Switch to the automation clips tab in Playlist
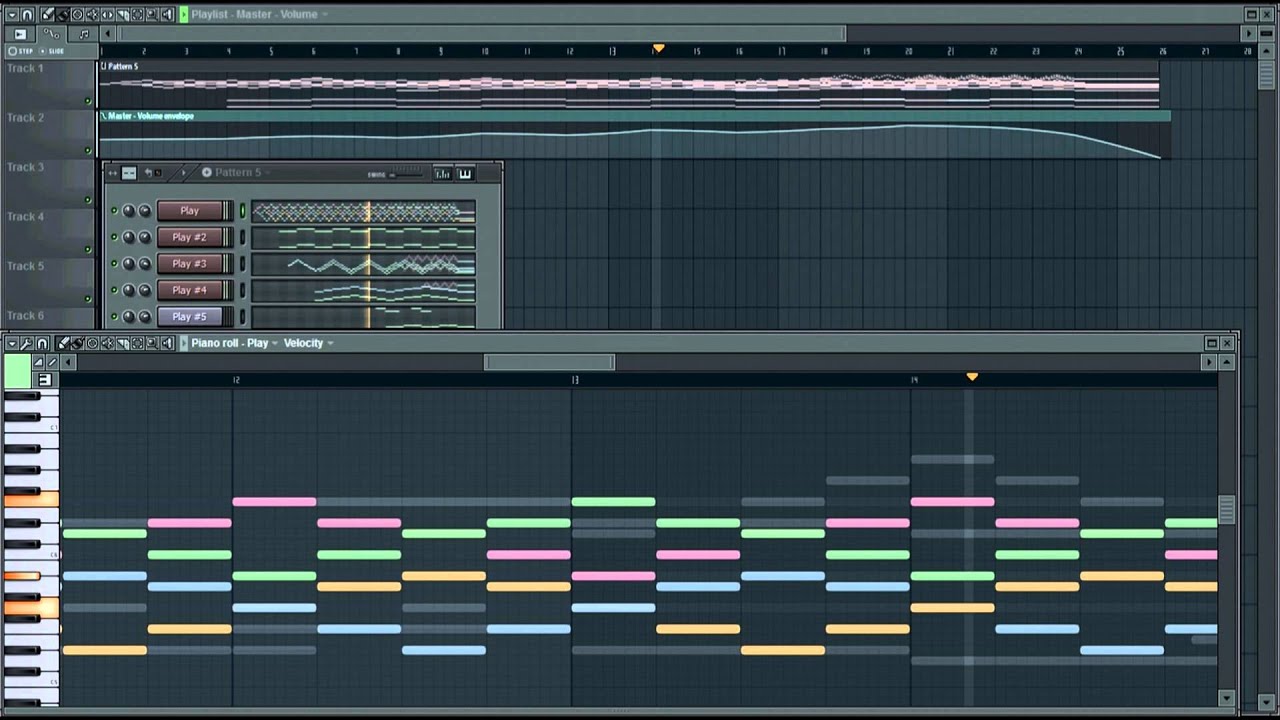 [51, 34]
